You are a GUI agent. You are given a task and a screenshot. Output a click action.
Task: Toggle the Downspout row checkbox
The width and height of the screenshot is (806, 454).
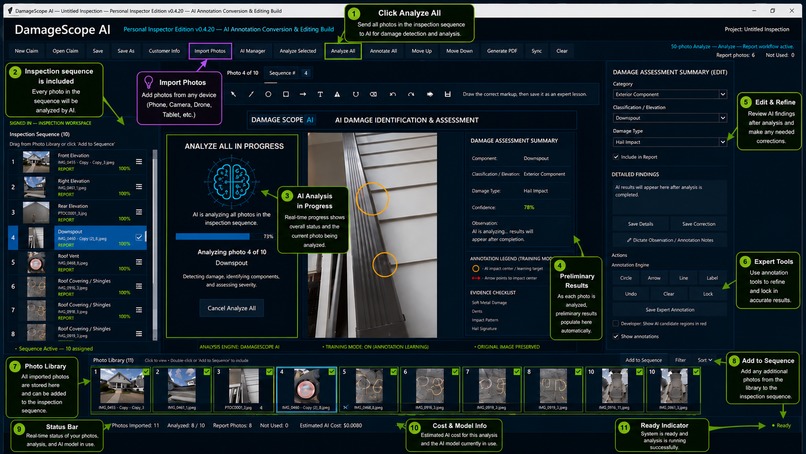(x=139, y=237)
